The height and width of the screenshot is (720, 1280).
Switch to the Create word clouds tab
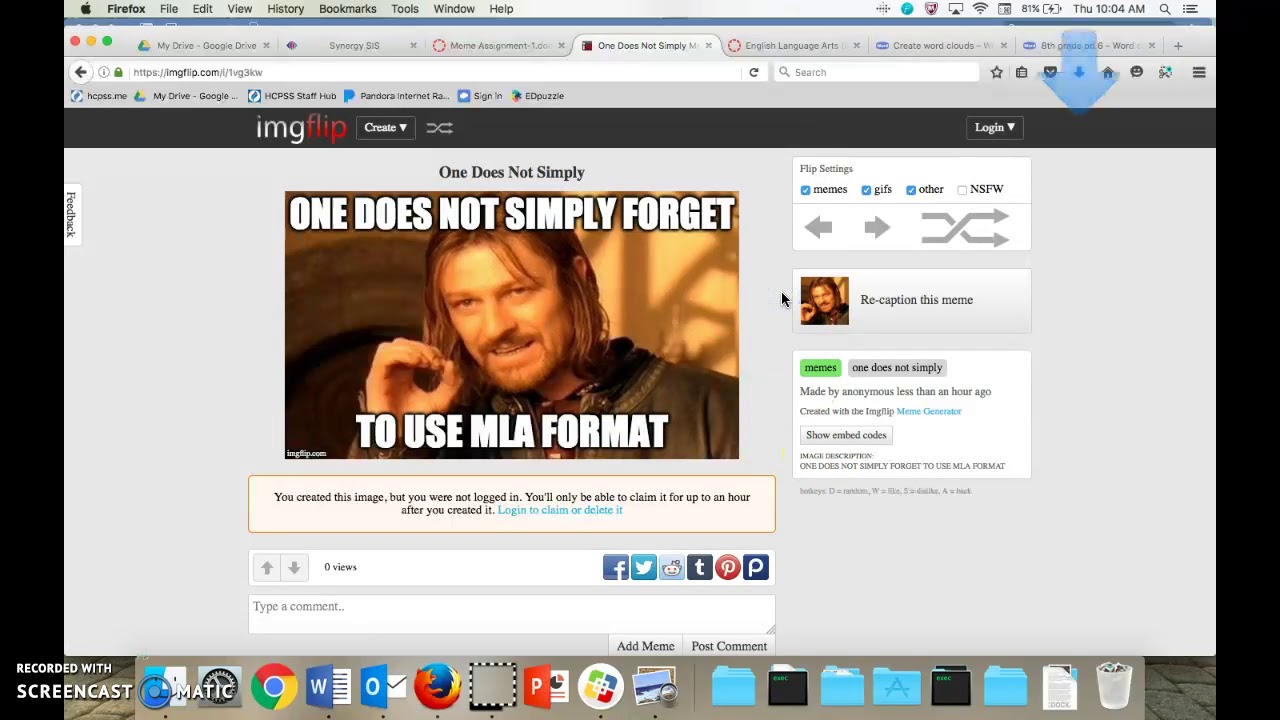pyautogui.click(x=941, y=46)
